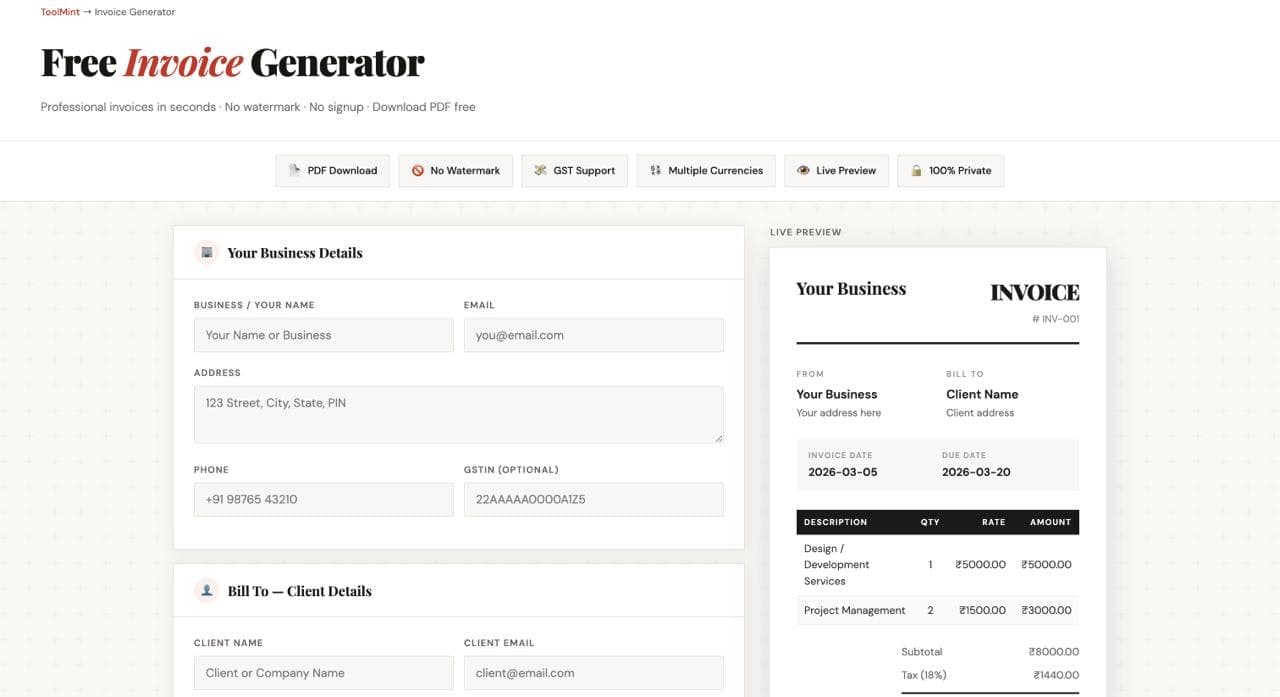The height and width of the screenshot is (697, 1280).
Task: Click the briefcase icon beside Your Business Details
Action: point(206,253)
